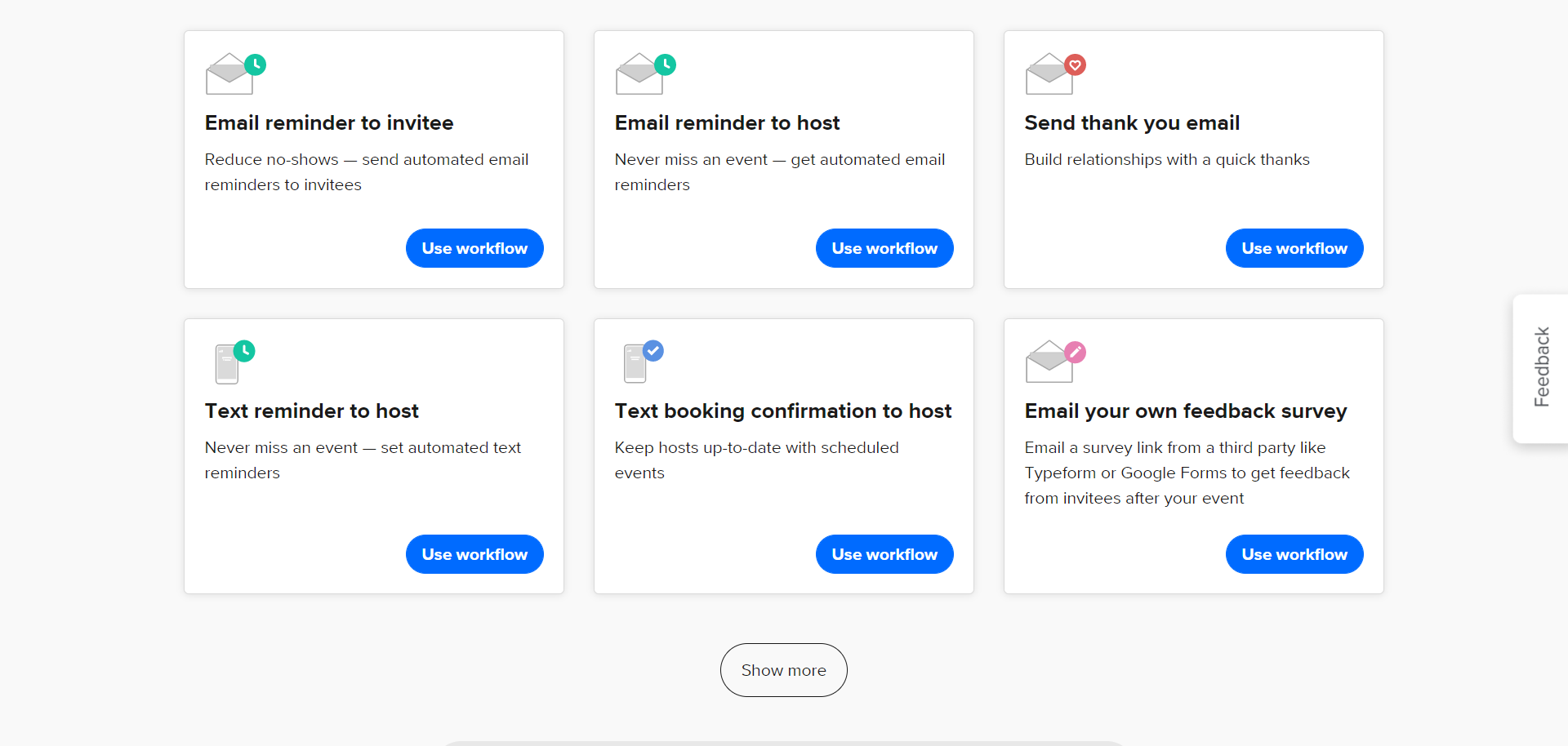Expand the list with Show more
The height and width of the screenshot is (746, 1568).
(784, 670)
